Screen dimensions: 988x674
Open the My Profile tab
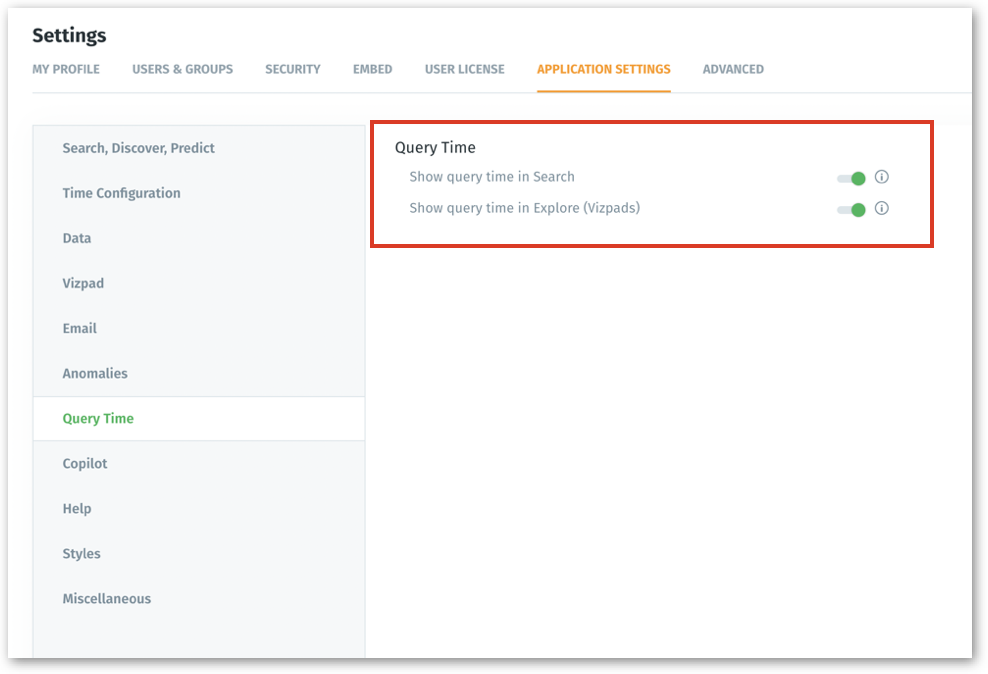pyautogui.click(x=66, y=69)
